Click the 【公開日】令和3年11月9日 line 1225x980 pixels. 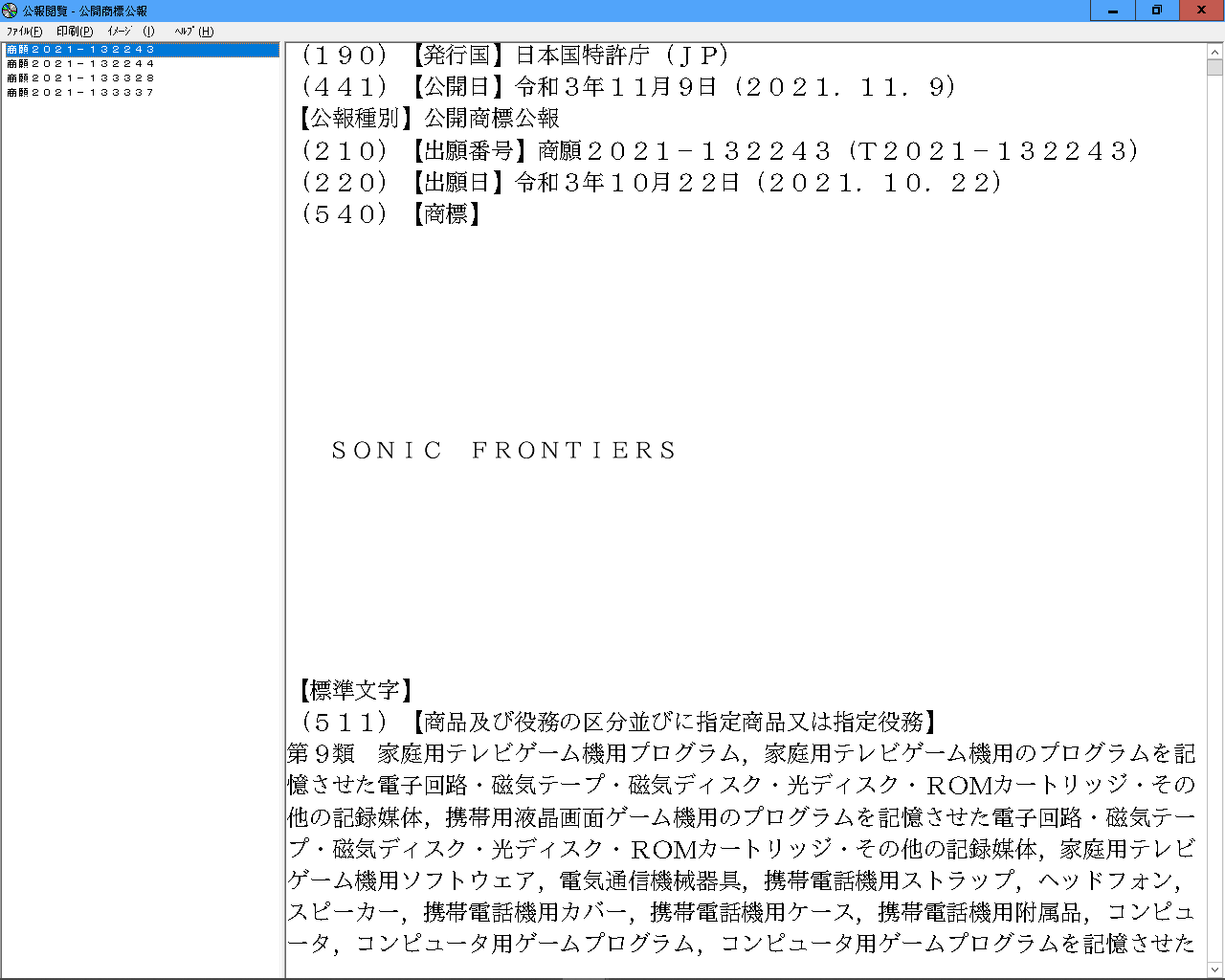[629, 87]
